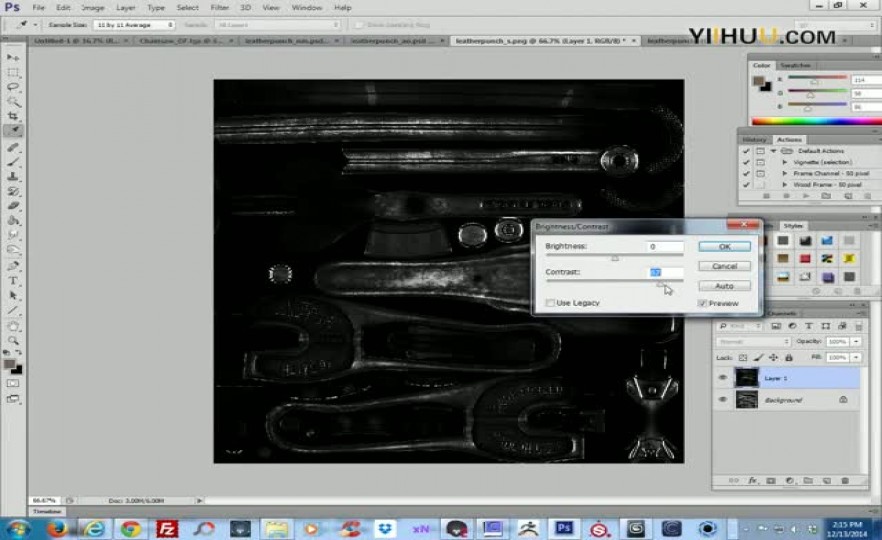Open the Opacity slider dropdown arrow
The height and width of the screenshot is (540, 882).
click(856, 341)
